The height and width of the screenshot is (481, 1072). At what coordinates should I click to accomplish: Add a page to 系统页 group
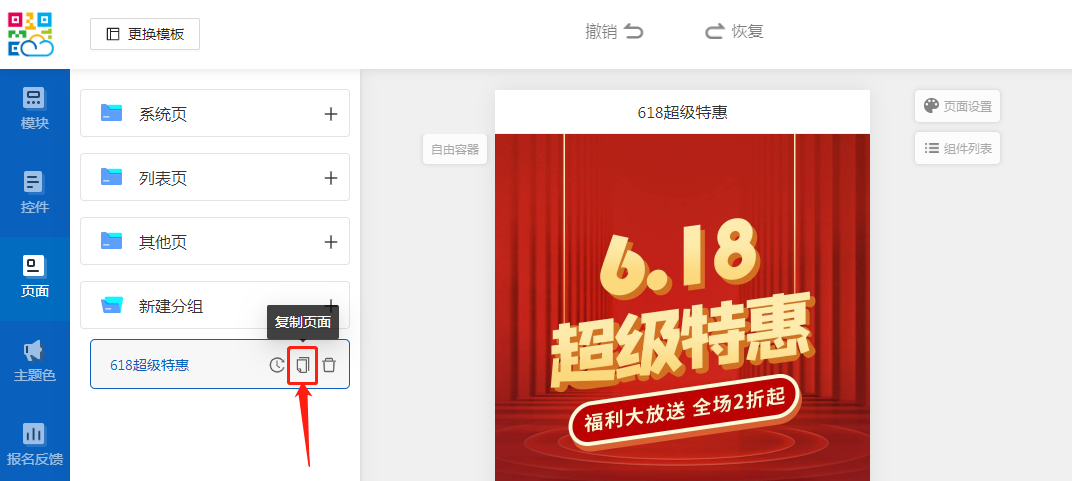click(x=331, y=114)
